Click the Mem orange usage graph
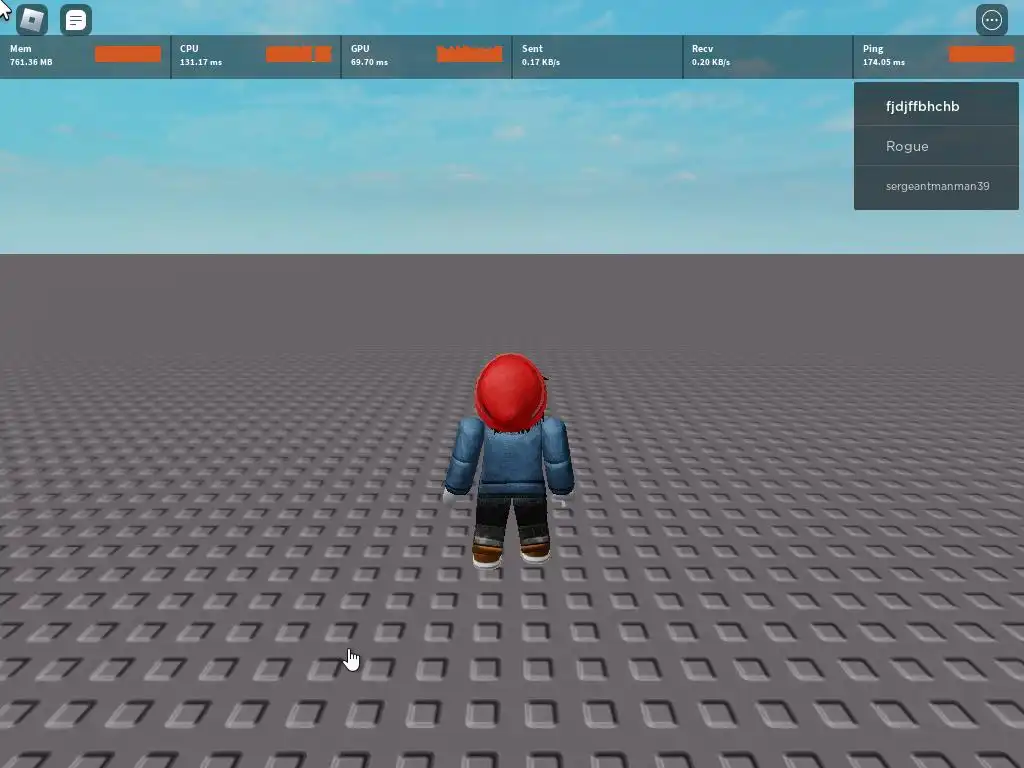Viewport: 1024px width, 768px height. click(x=128, y=54)
